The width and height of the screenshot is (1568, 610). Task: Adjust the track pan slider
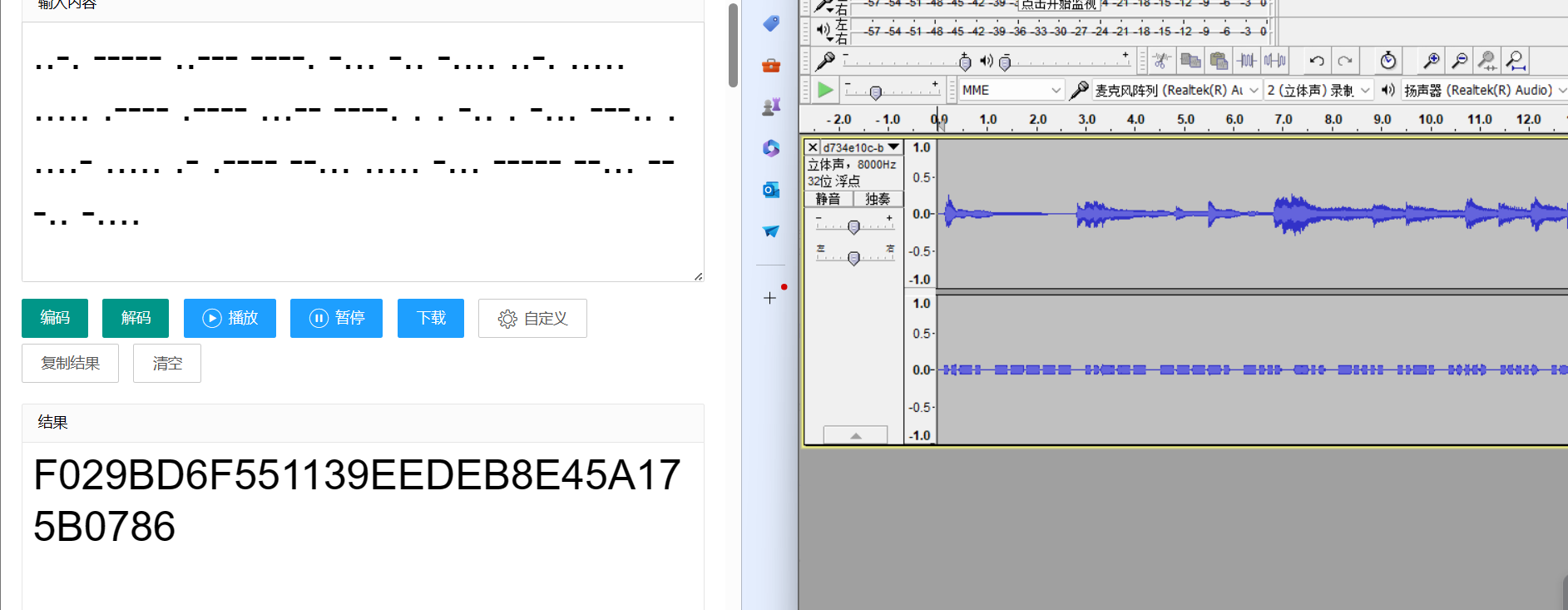click(853, 258)
